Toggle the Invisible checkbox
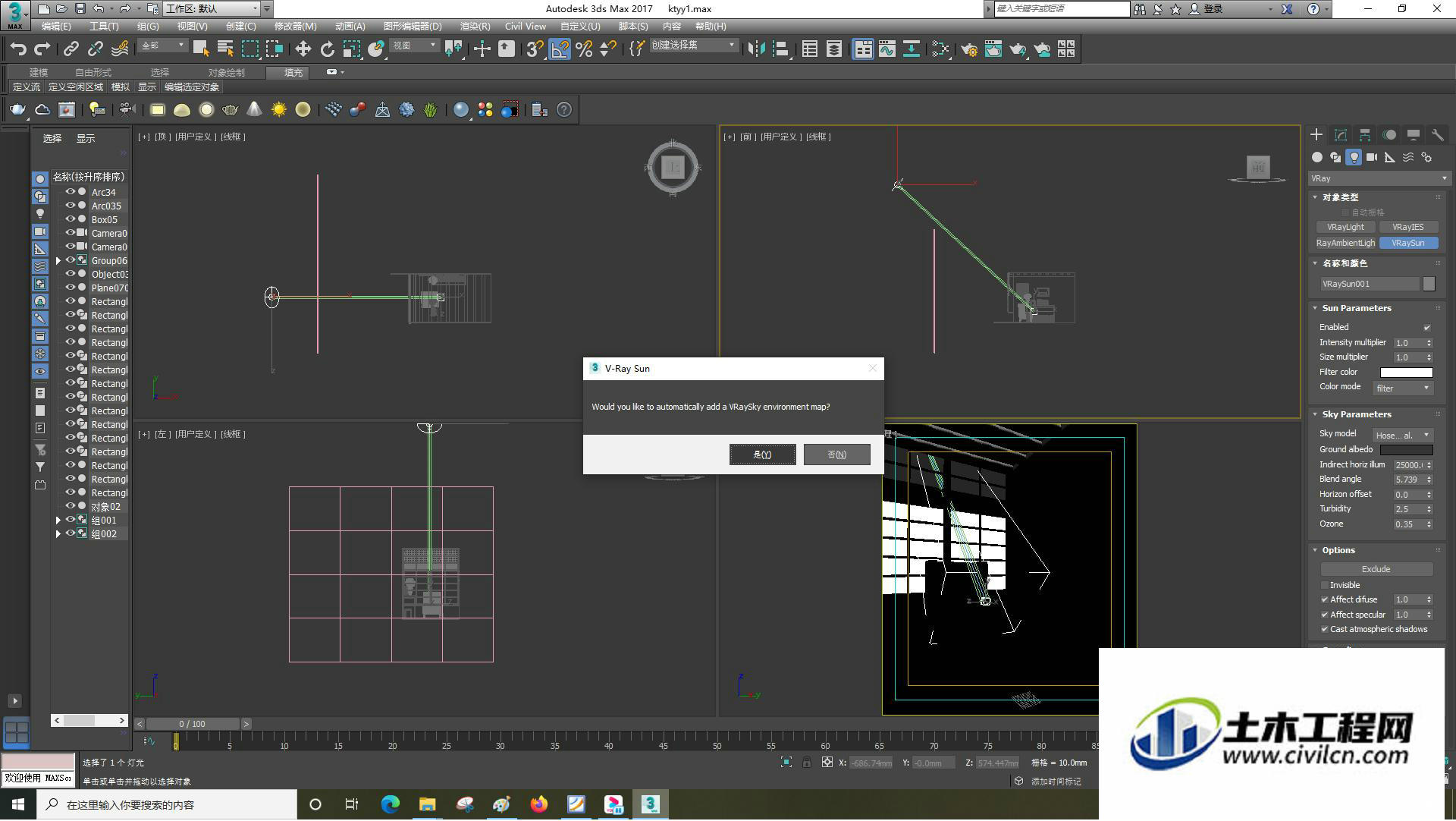Viewport: 1456px width, 821px height. coord(1325,586)
